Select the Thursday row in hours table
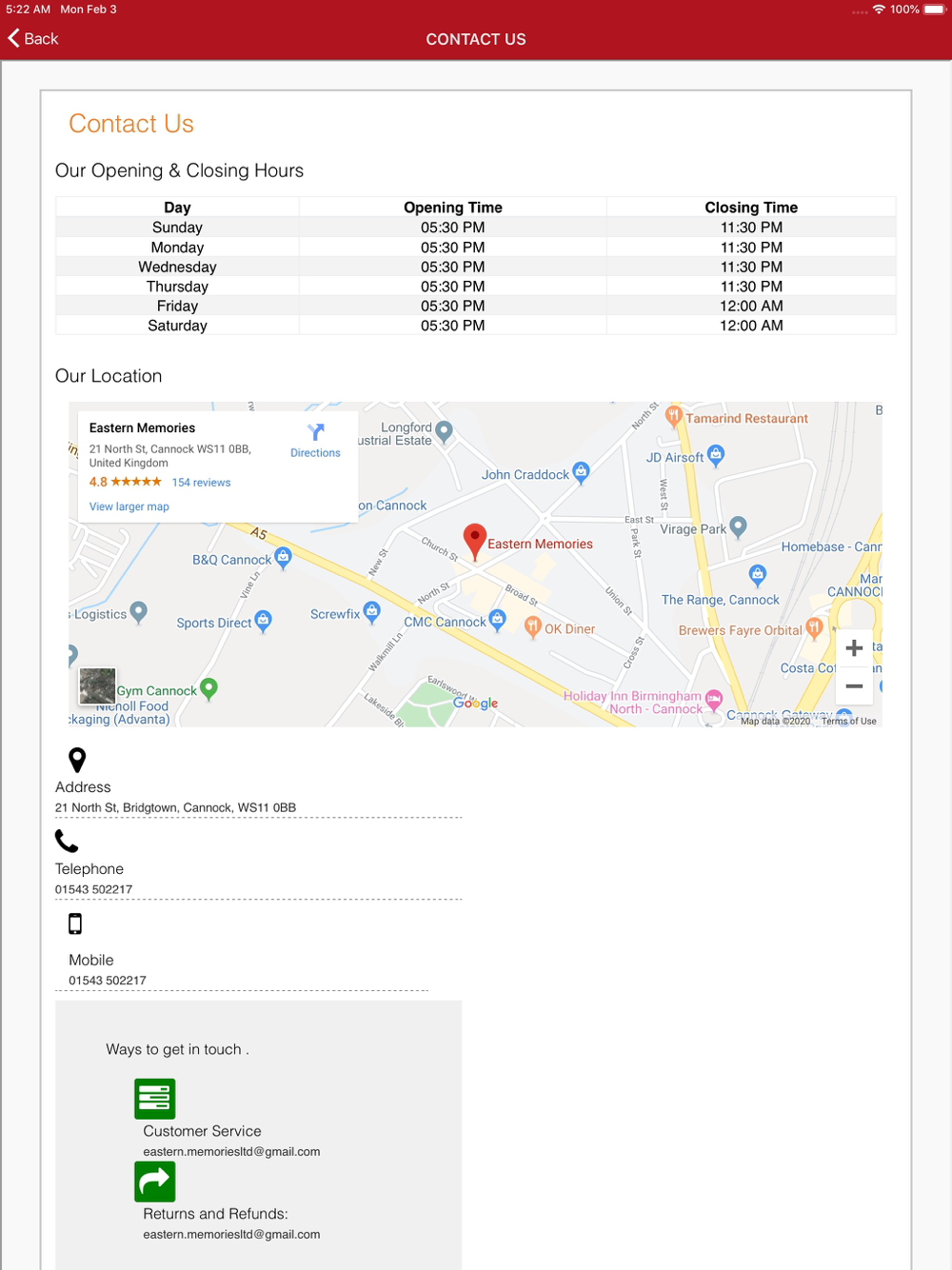 click(476, 287)
